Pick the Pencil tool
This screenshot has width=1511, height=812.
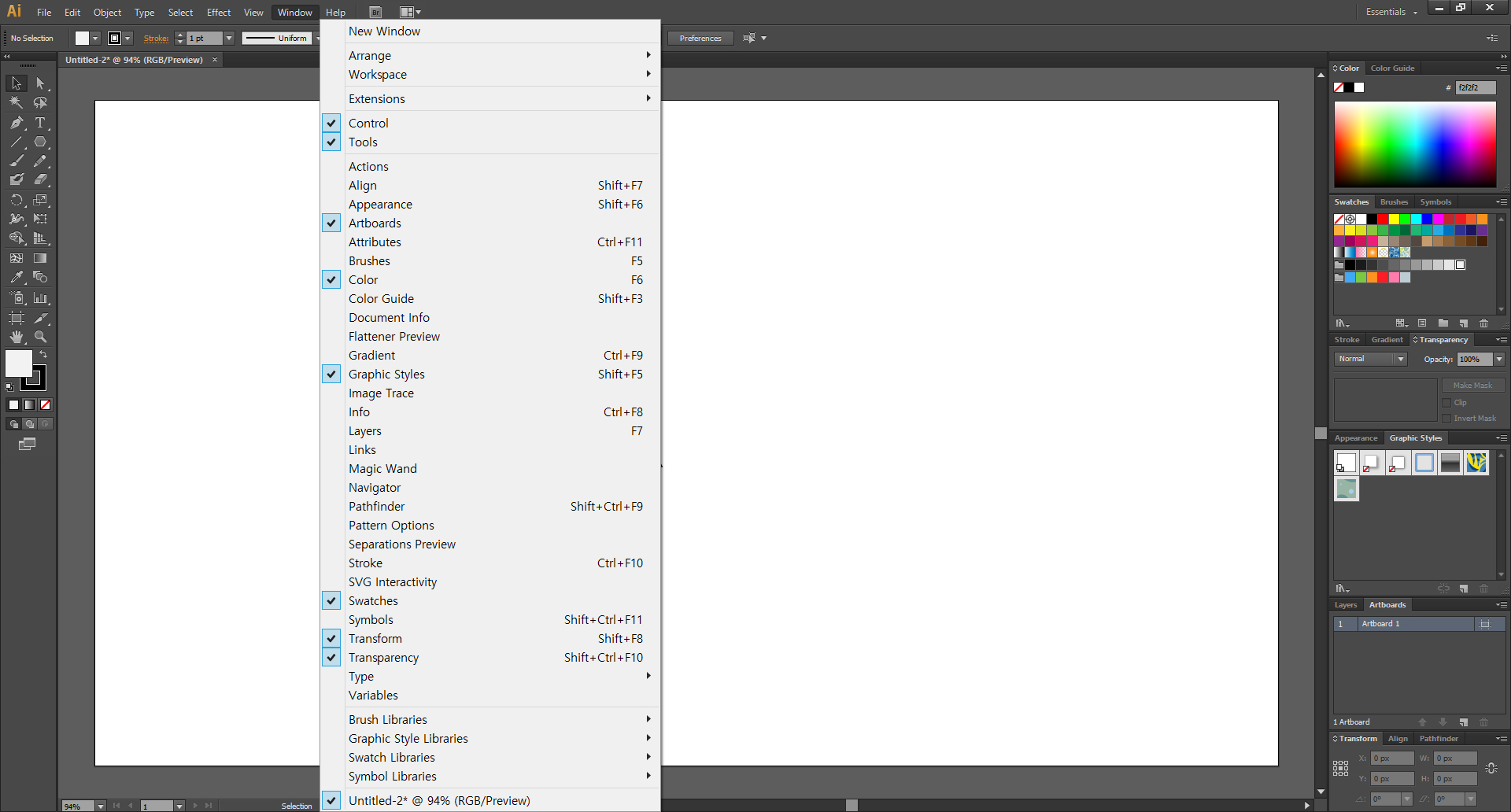40,161
